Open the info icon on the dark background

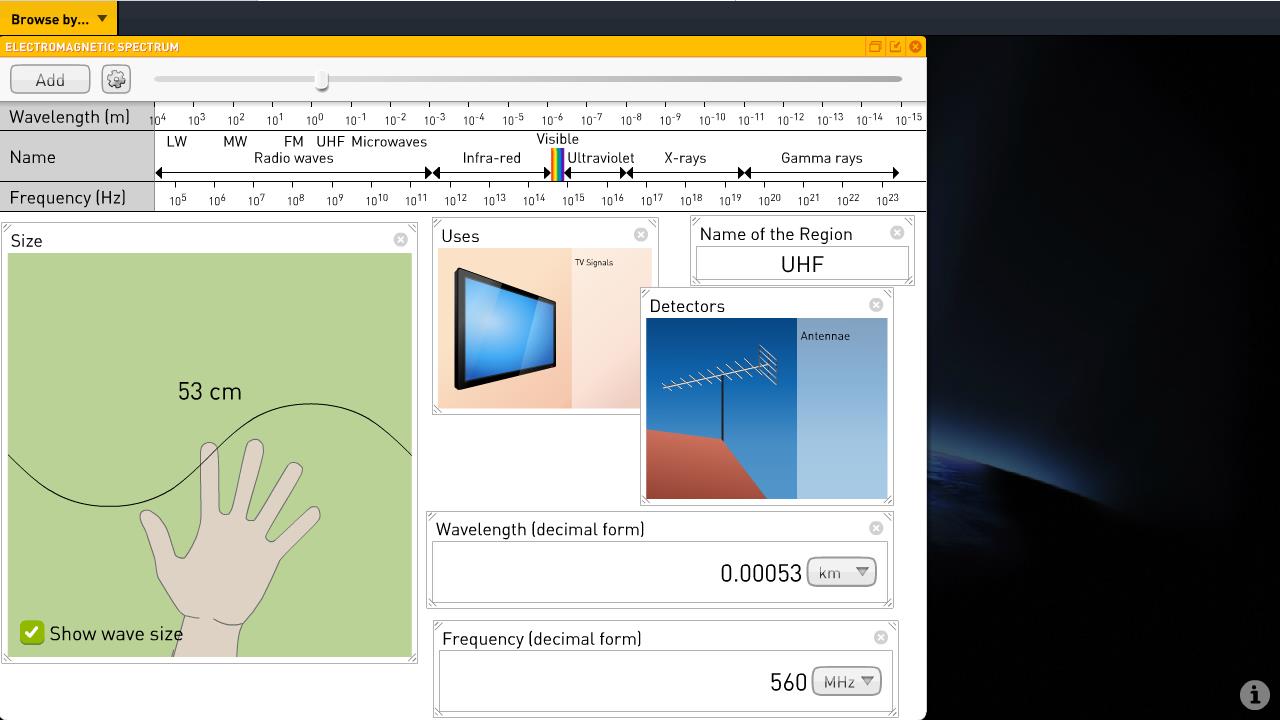pos(1254,694)
